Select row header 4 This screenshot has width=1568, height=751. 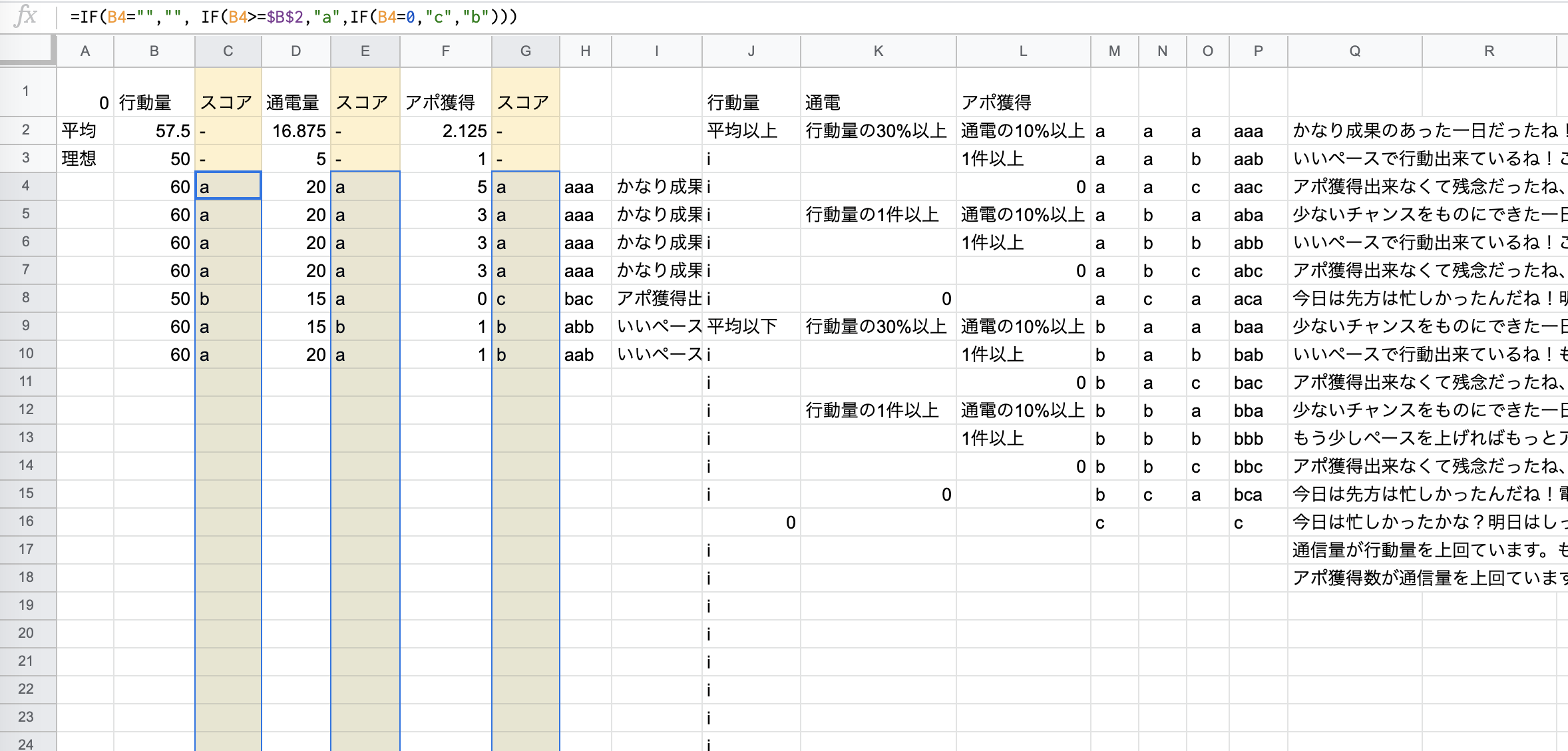tap(27, 186)
